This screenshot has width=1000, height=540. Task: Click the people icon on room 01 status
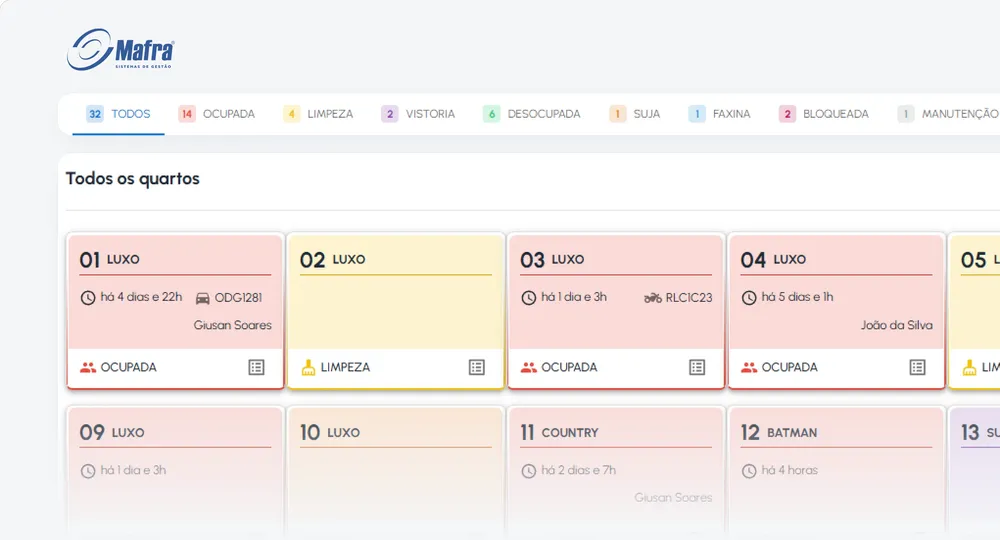88,367
